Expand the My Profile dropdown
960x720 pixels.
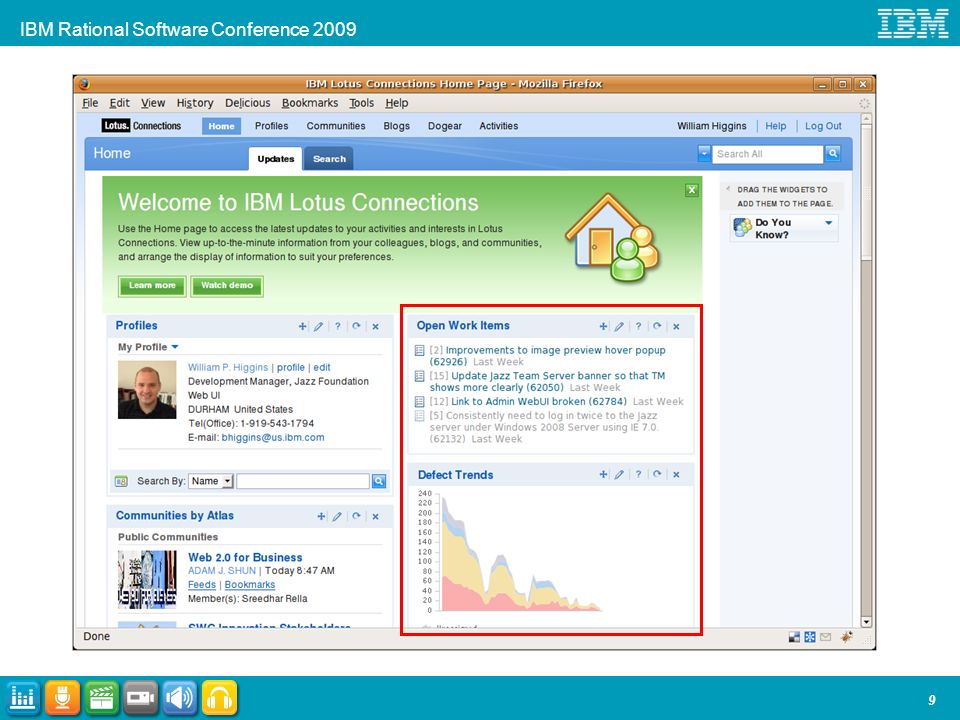(x=175, y=347)
